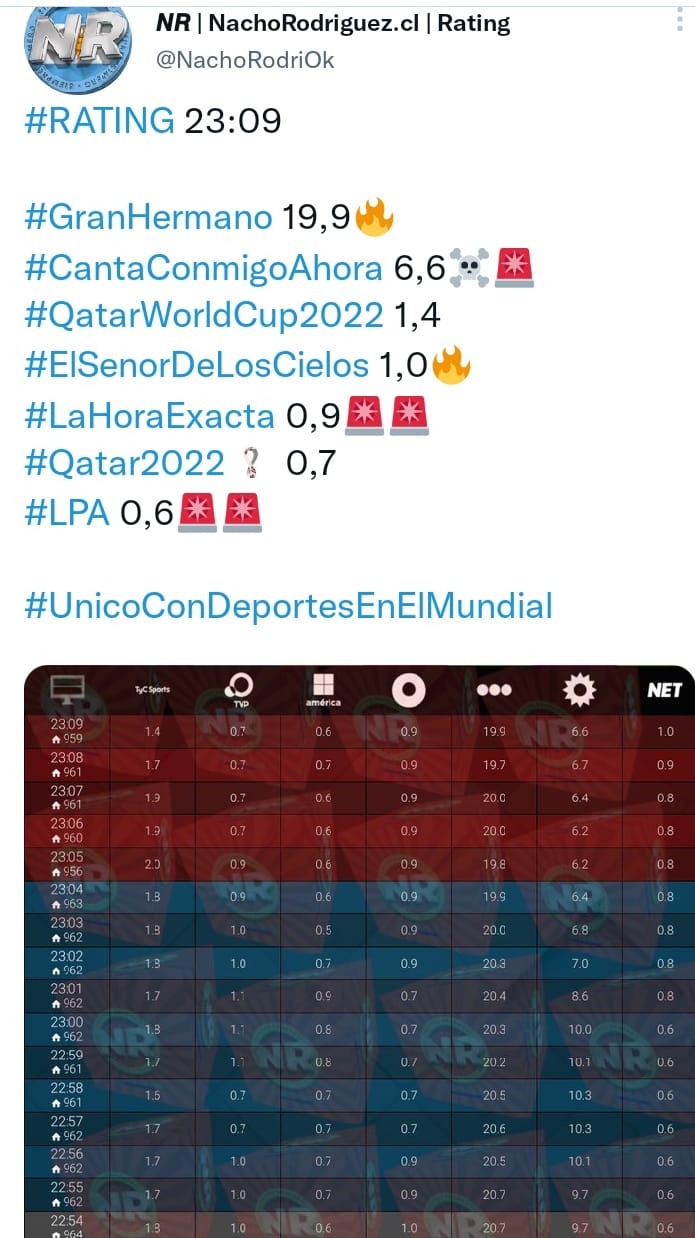Click the white ring channel logo
695x1238 pixels.
tap(409, 689)
